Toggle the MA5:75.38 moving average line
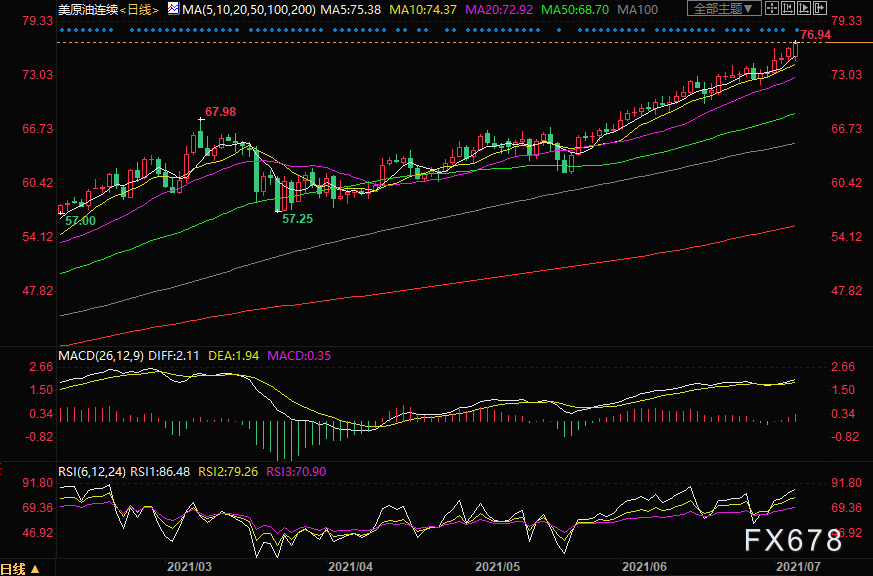Viewport: 873px width, 576px height. click(x=350, y=9)
